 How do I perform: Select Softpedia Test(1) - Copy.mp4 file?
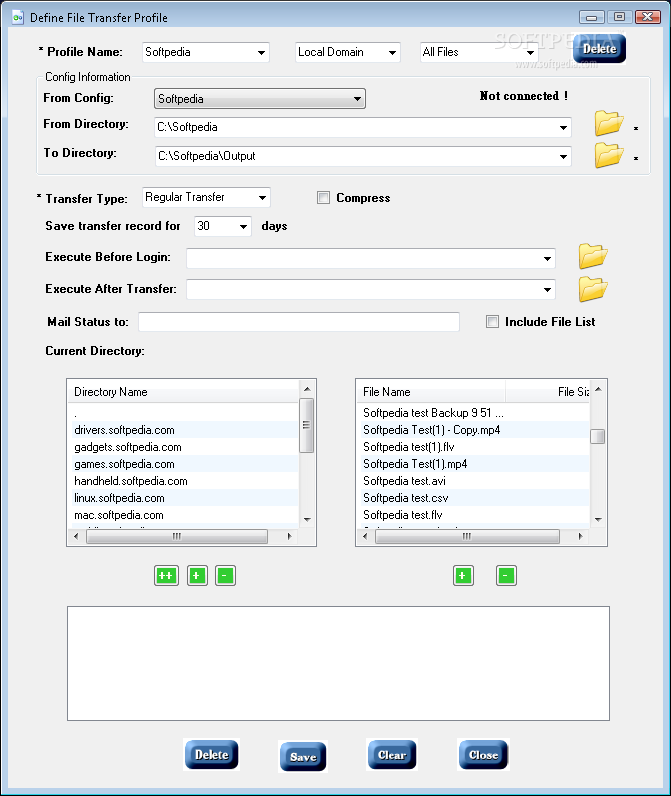[x=473, y=430]
